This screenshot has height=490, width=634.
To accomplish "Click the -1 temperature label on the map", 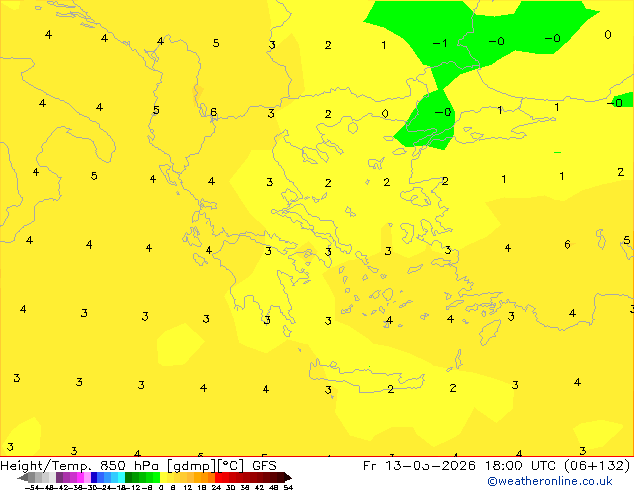I will point(439,44).
